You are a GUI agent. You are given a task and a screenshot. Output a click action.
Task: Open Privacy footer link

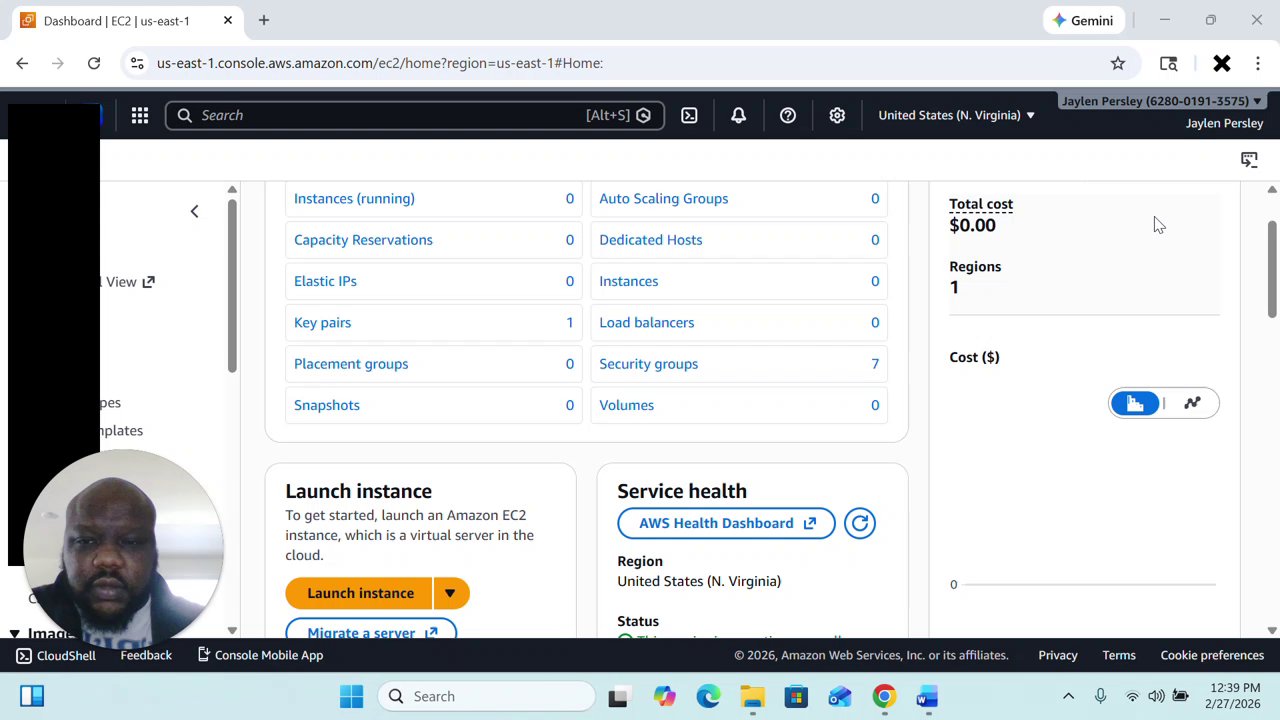(x=1057, y=655)
